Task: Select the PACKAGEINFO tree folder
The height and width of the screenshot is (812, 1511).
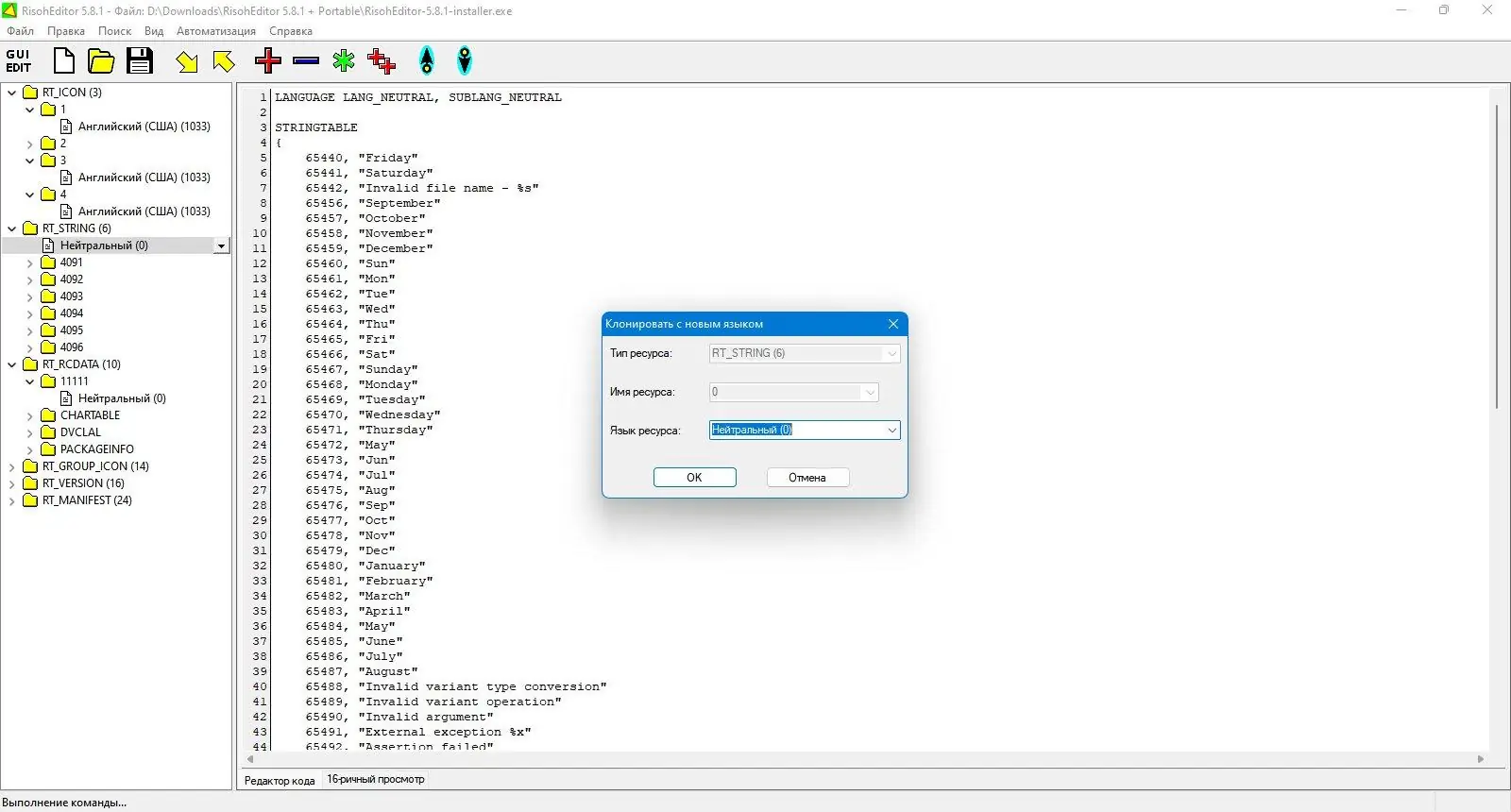Action: [x=97, y=449]
